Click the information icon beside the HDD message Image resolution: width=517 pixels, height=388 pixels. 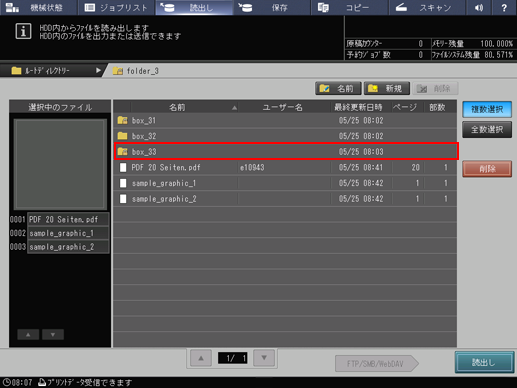(23, 32)
